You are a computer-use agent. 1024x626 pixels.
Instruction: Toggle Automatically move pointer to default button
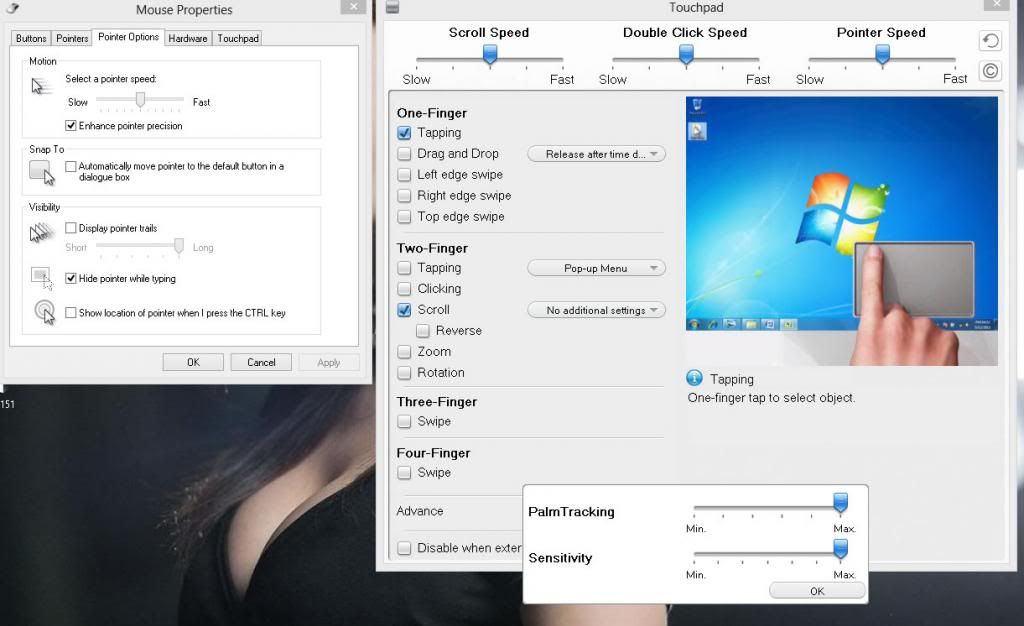pos(71,166)
